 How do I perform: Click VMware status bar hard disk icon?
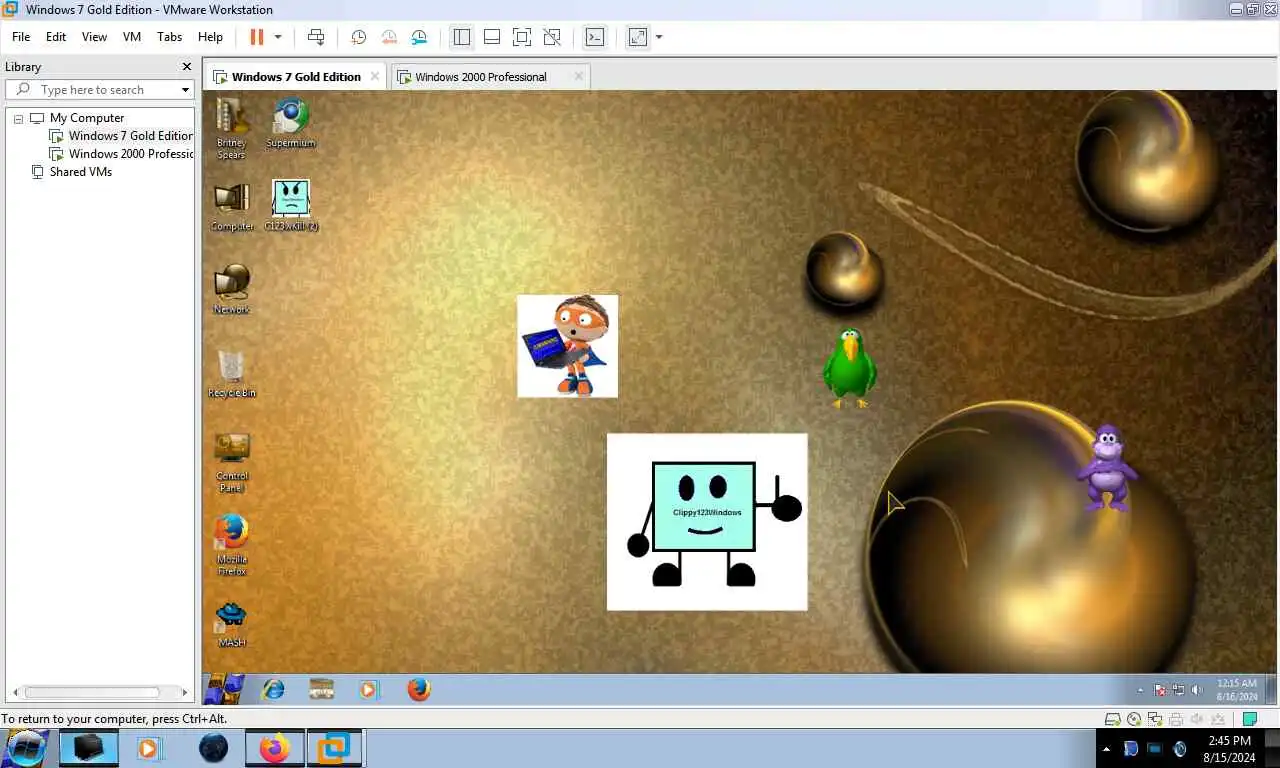[1112, 719]
